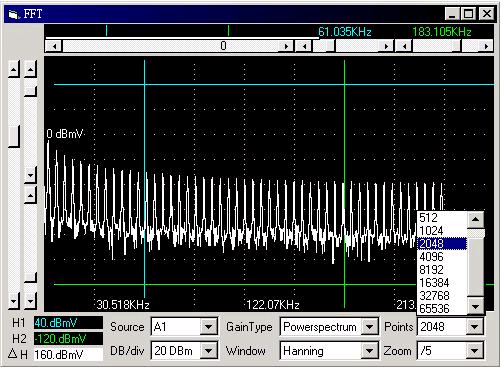Click the 183.105KHz cursor frequency readout
Image resolution: width=501 pixels, height=367 pixels.
442,32
